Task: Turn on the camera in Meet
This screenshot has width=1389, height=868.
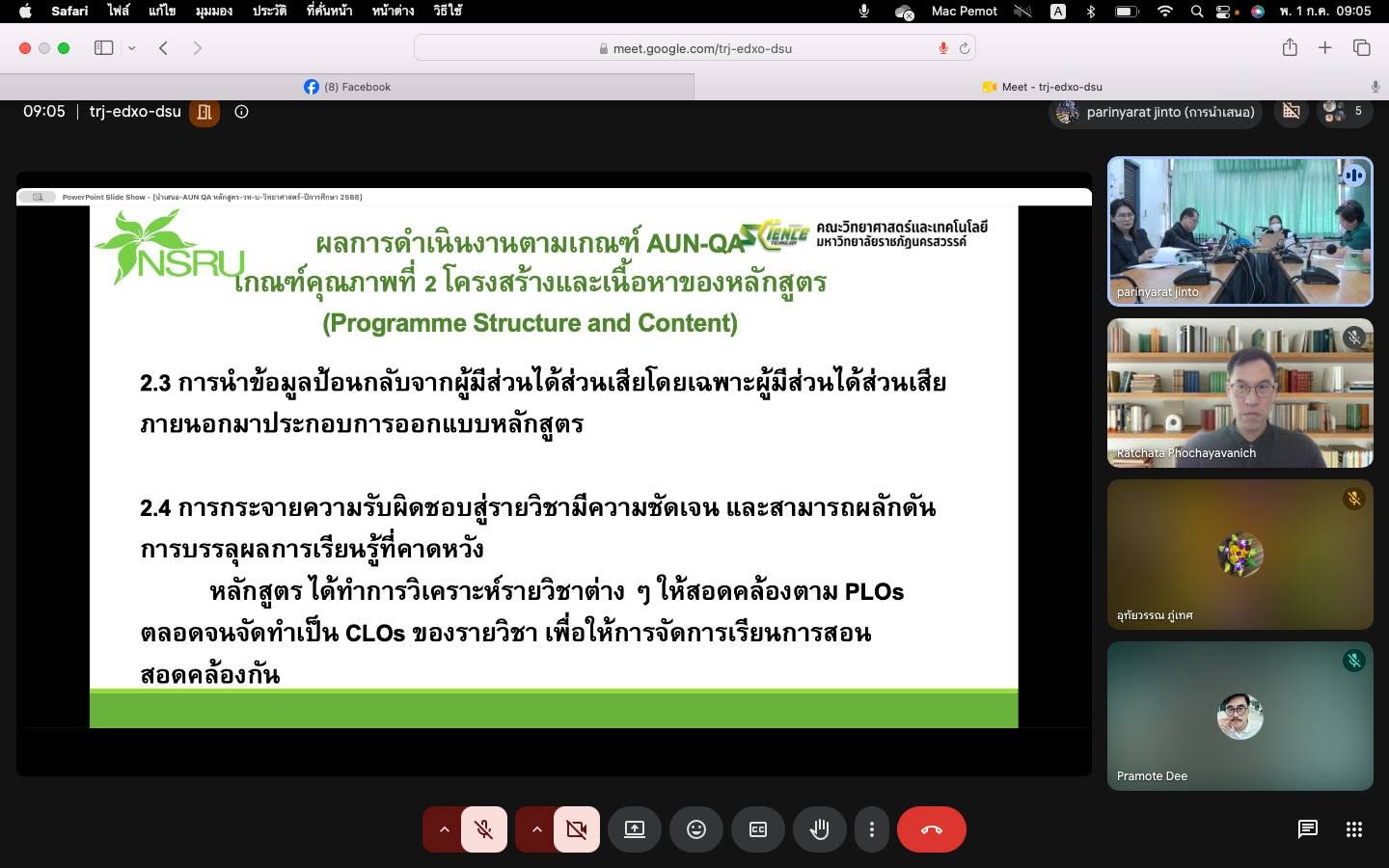Action: 577,829
